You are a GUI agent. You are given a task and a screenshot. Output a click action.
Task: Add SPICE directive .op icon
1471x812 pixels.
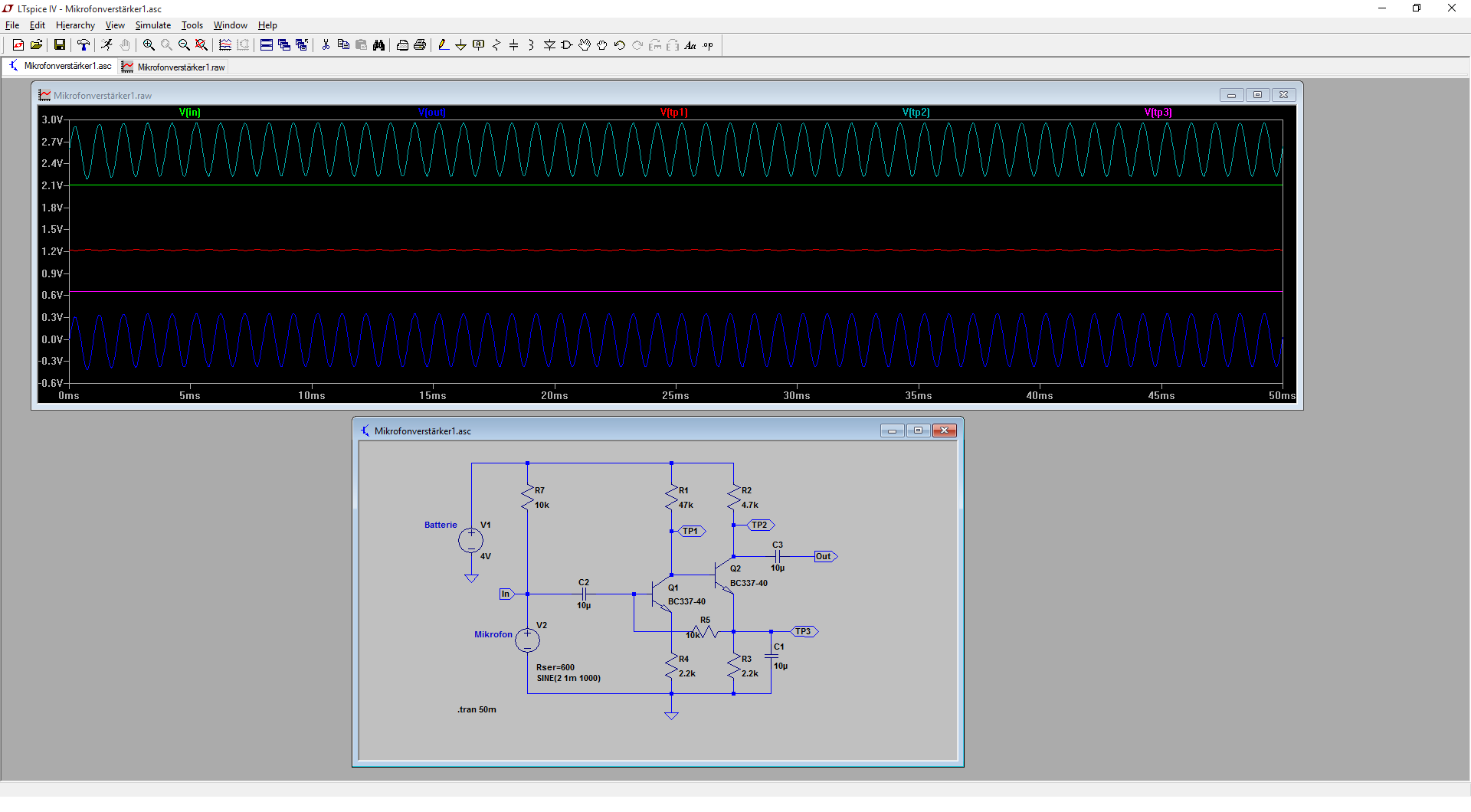pos(708,45)
